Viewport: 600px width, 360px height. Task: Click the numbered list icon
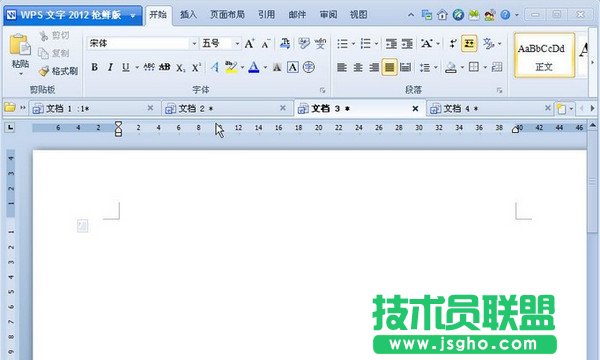(x=366, y=44)
